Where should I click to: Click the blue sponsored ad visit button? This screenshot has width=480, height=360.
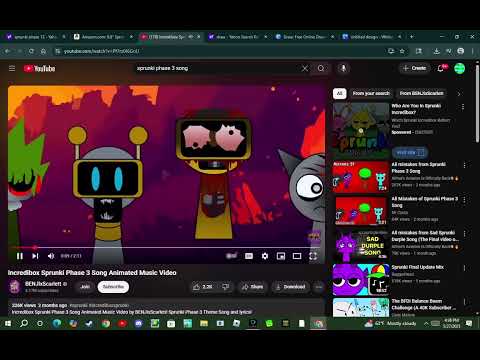(410, 153)
